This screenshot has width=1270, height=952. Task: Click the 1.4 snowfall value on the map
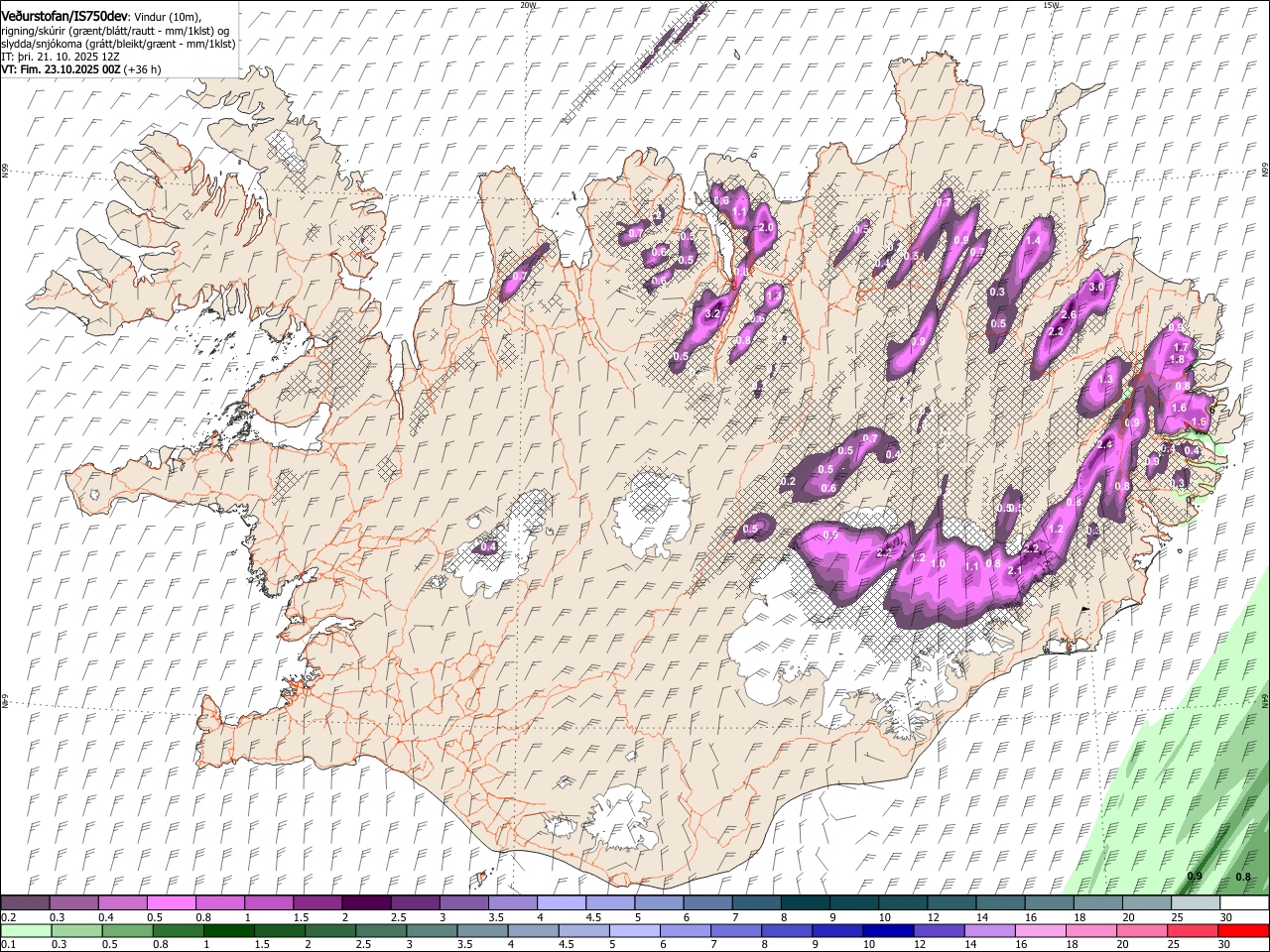1033,240
